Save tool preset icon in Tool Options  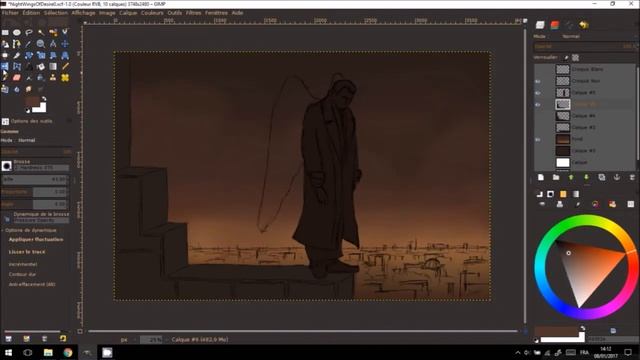pyautogui.click(x=8, y=339)
